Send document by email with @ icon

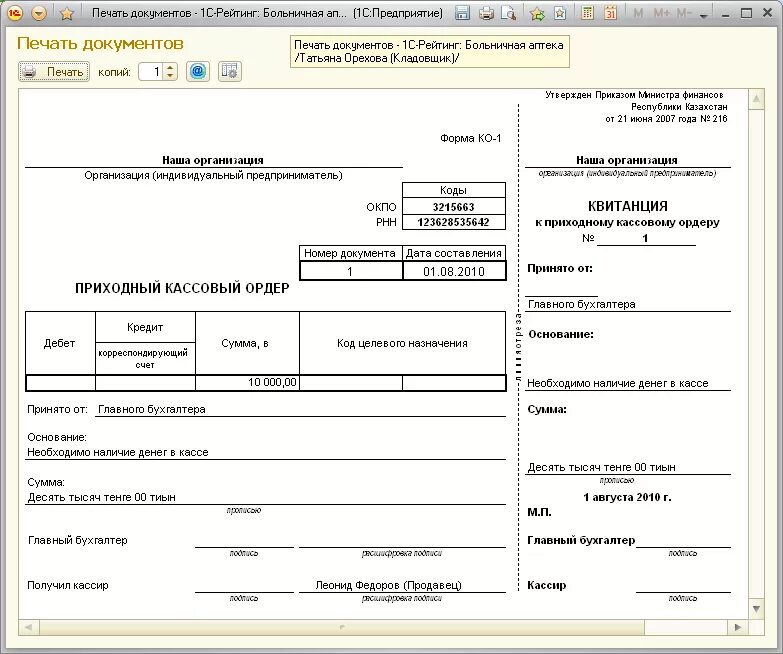coord(198,71)
